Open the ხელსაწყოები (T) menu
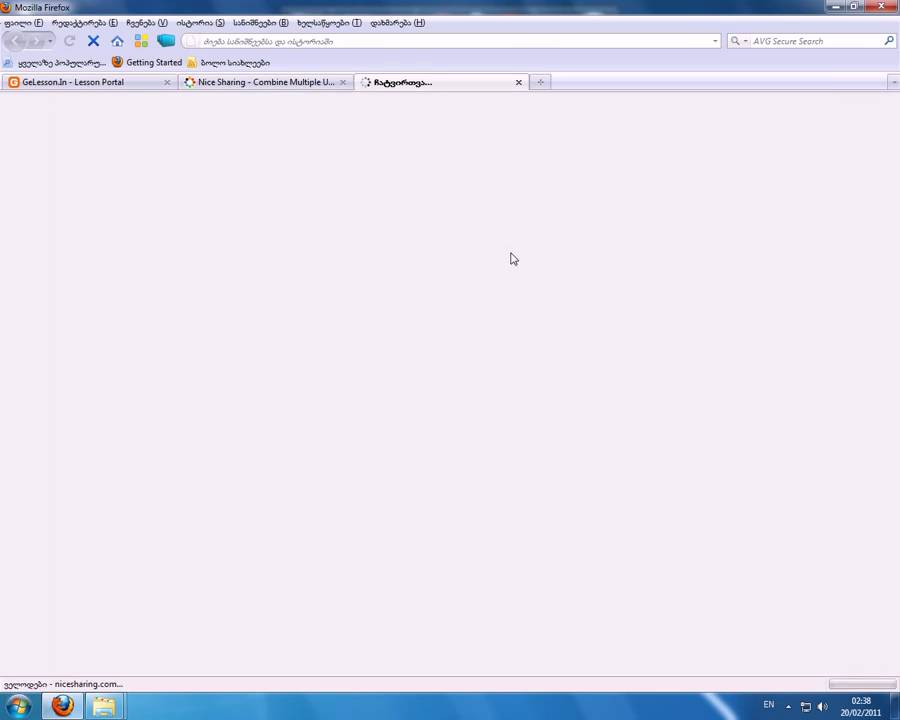 click(x=329, y=23)
